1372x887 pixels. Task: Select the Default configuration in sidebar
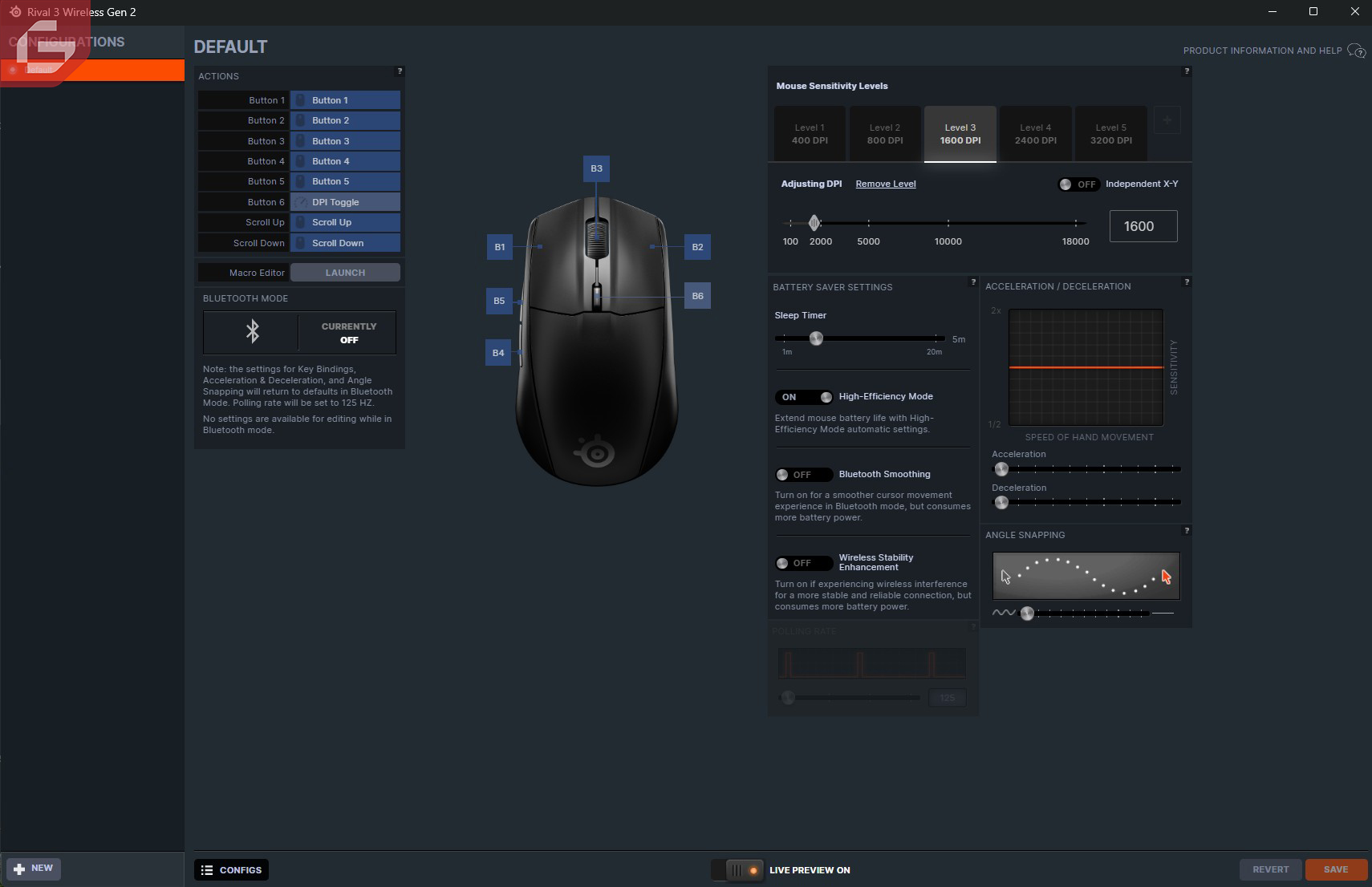pos(92,70)
